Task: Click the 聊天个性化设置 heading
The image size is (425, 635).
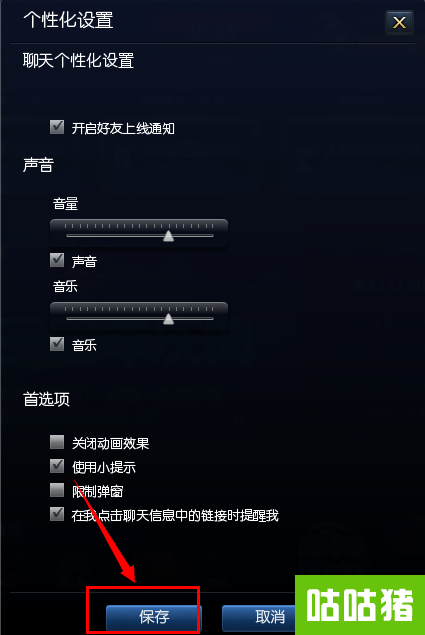Action: click(x=78, y=61)
